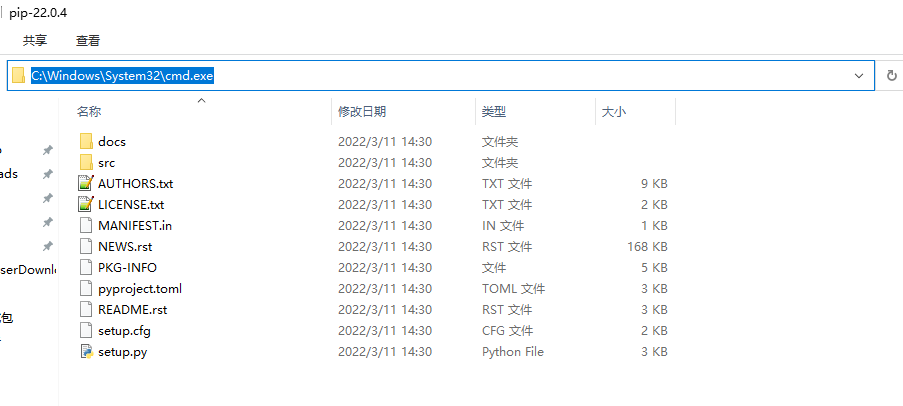Screen dimensions: 903x406
Task: Click the pip-22.0.4 window title
Action: (38, 13)
